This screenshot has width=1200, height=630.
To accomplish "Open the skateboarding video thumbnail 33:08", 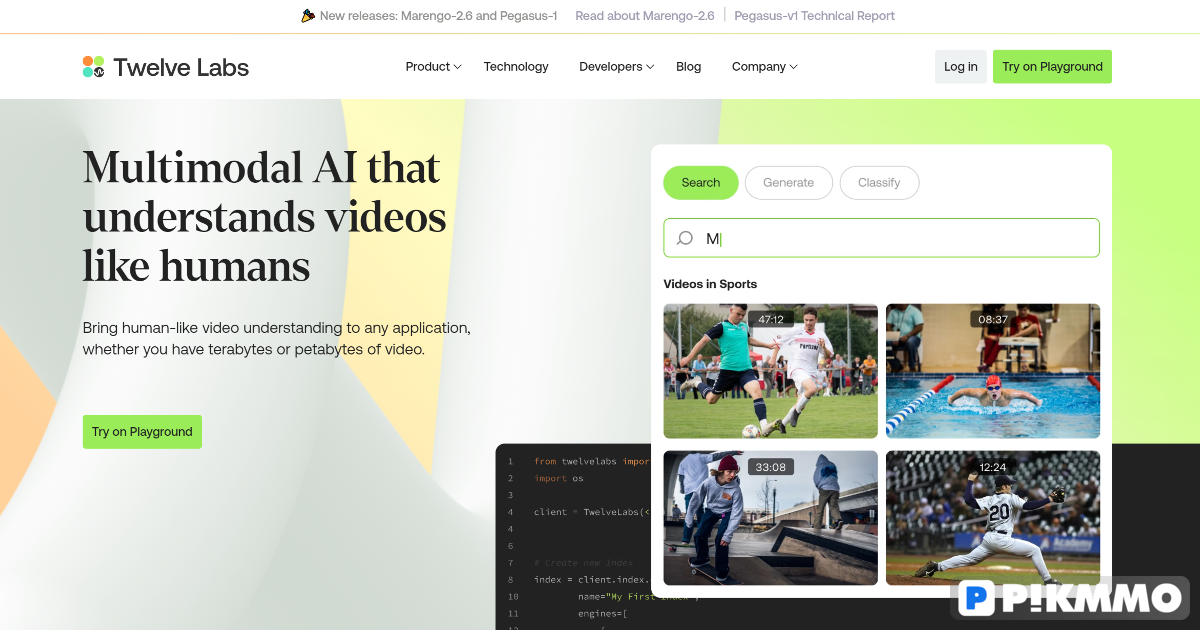I will coord(770,518).
